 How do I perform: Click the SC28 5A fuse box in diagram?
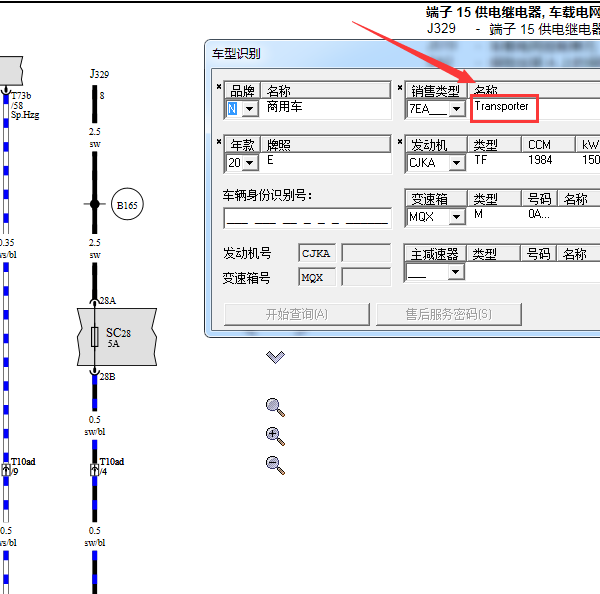click(x=117, y=337)
